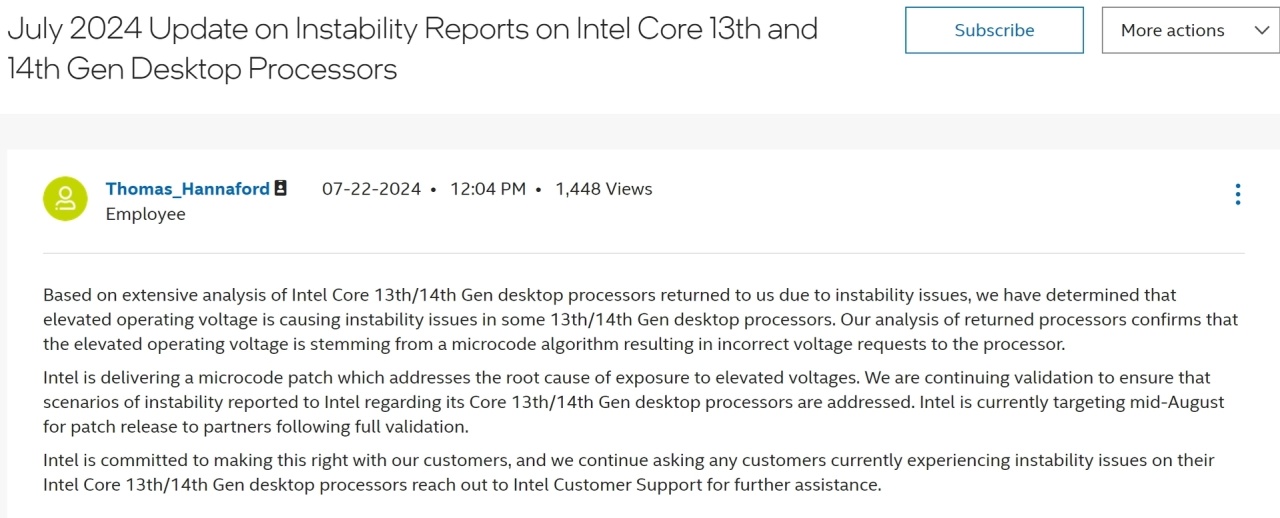Click the Employee rank label
Viewport: 1280px width, 518px height.
(x=146, y=214)
